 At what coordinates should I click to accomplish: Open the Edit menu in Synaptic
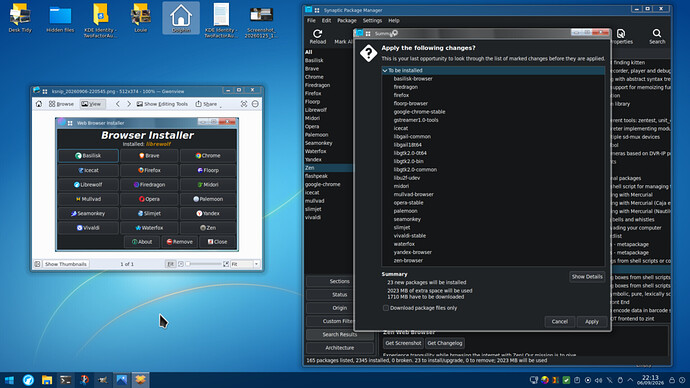click(x=326, y=20)
